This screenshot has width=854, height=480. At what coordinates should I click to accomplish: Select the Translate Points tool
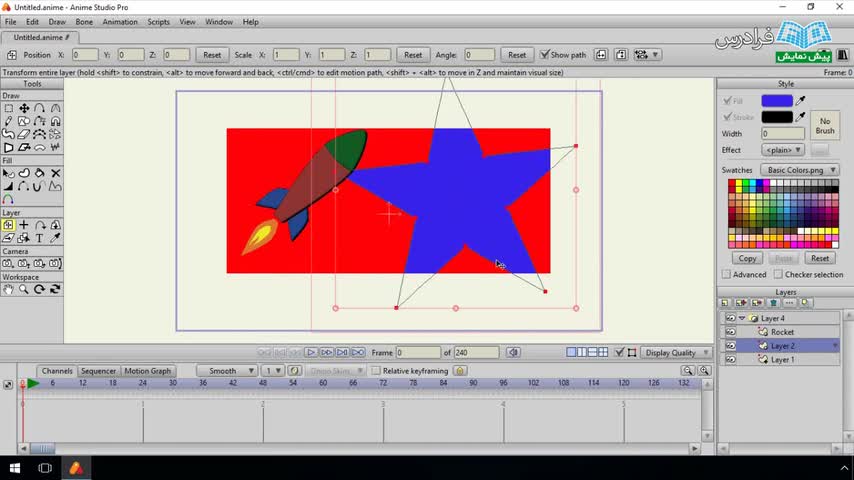(24, 108)
